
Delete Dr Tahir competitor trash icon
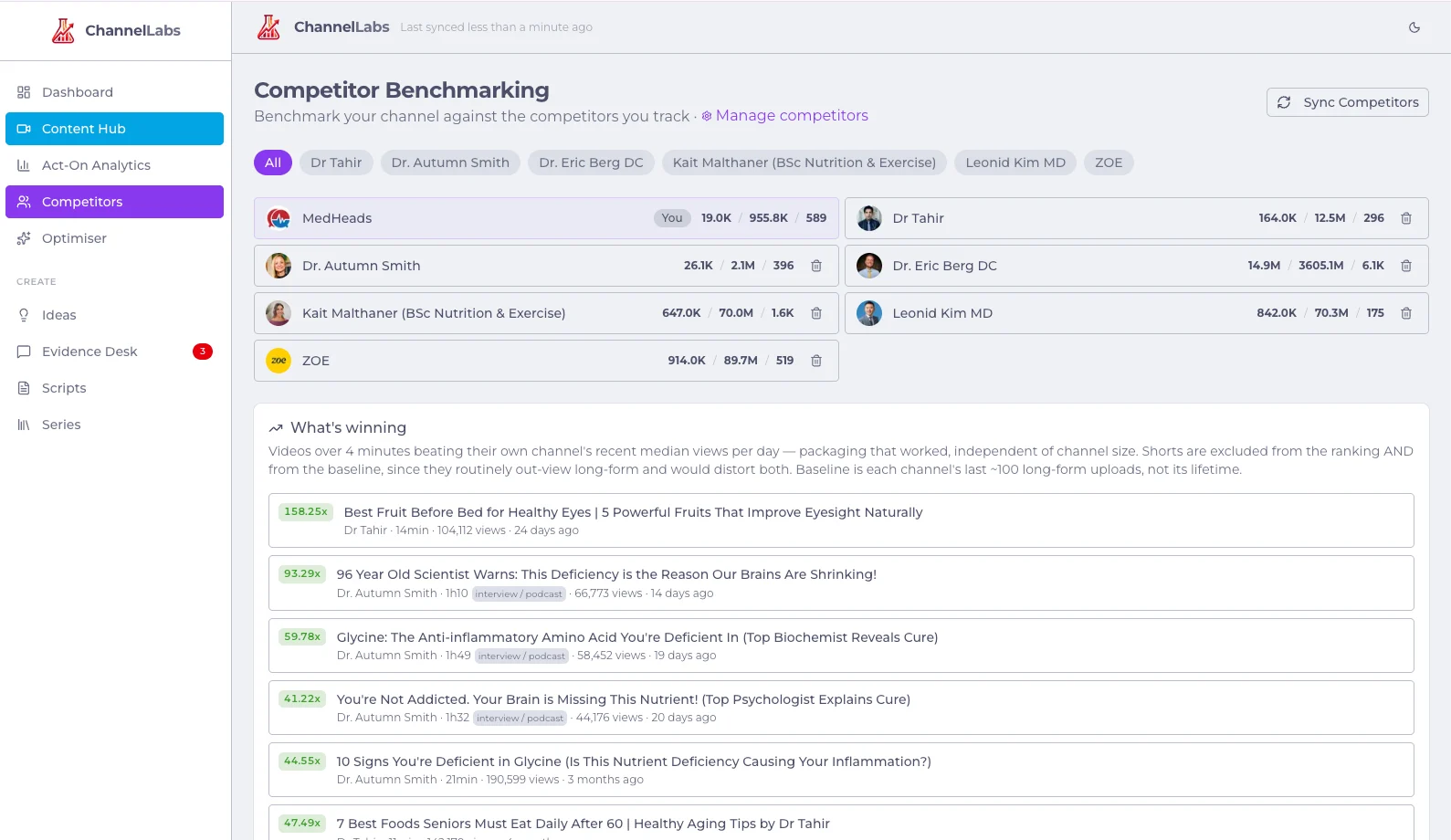pyautogui.click(x=1406, y=218)
